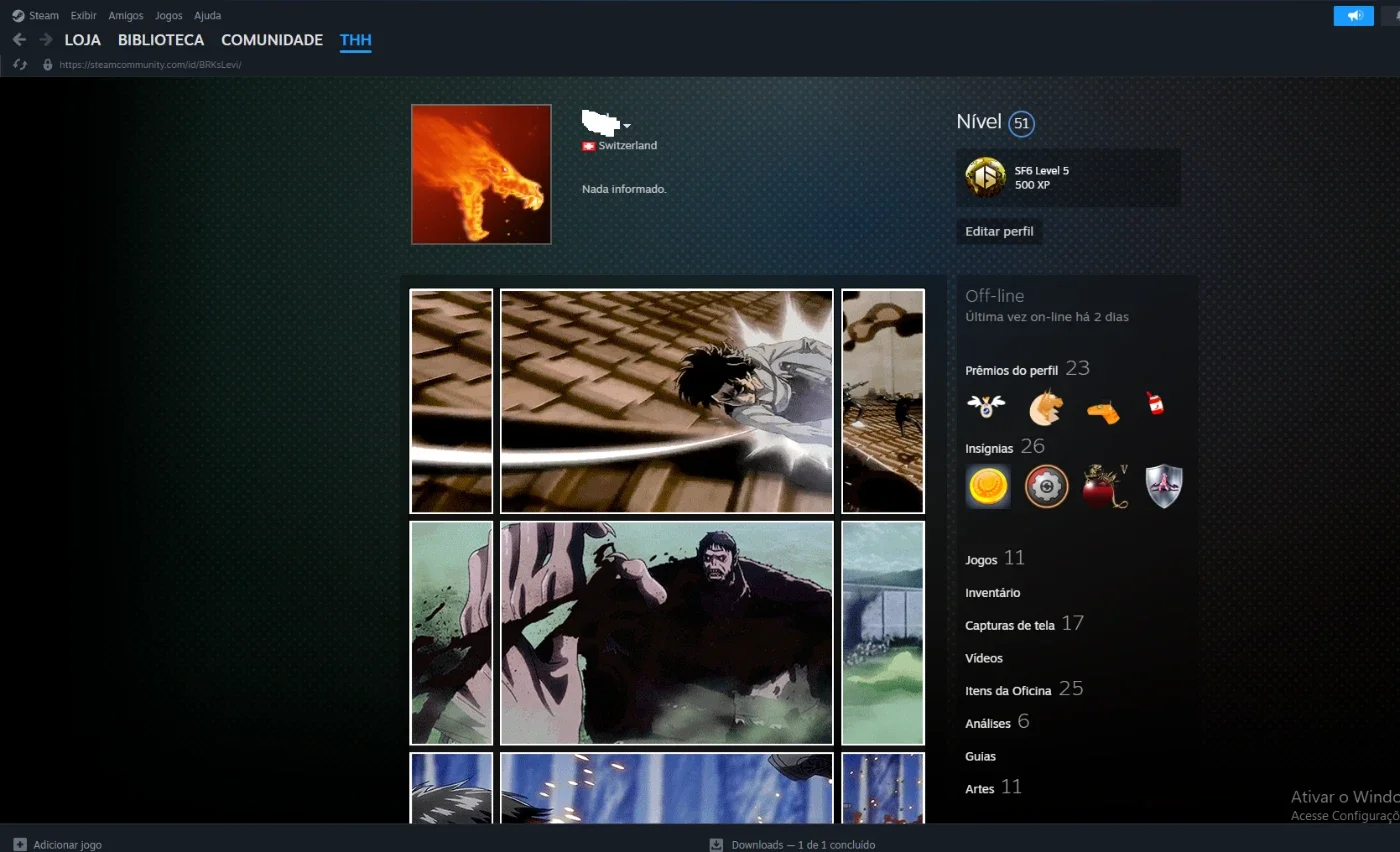Open the wall and green field artwork strip
The image size is (1400, 852).
pos(883,633)
